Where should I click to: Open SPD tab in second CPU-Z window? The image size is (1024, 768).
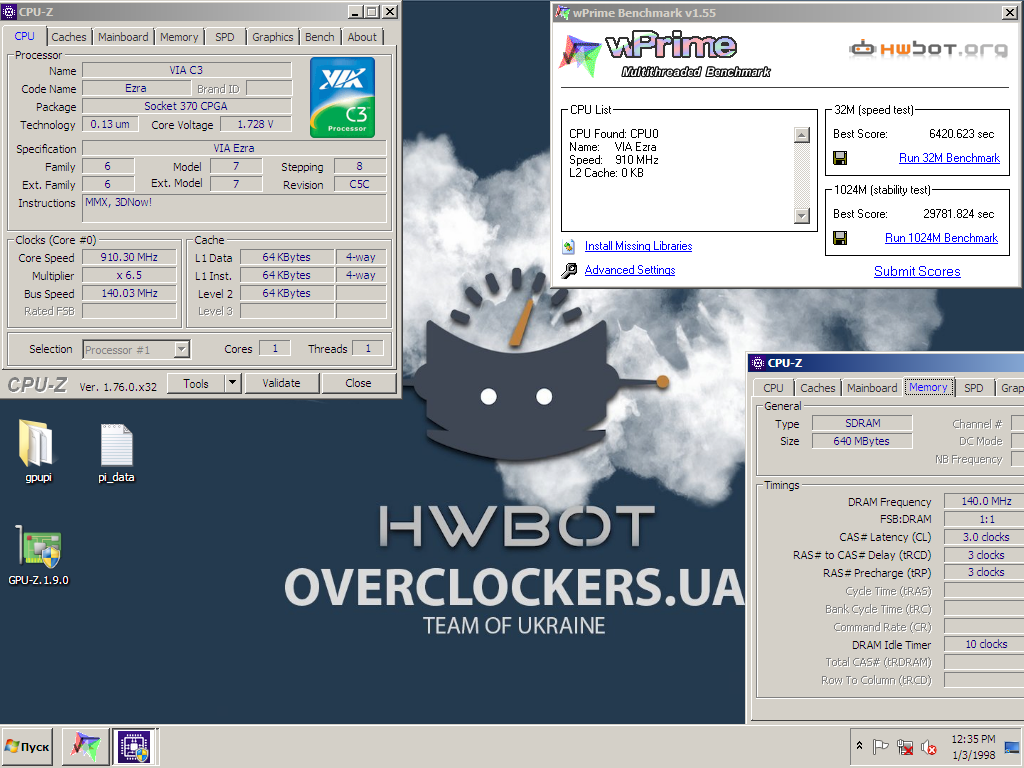tap(974, 388)
